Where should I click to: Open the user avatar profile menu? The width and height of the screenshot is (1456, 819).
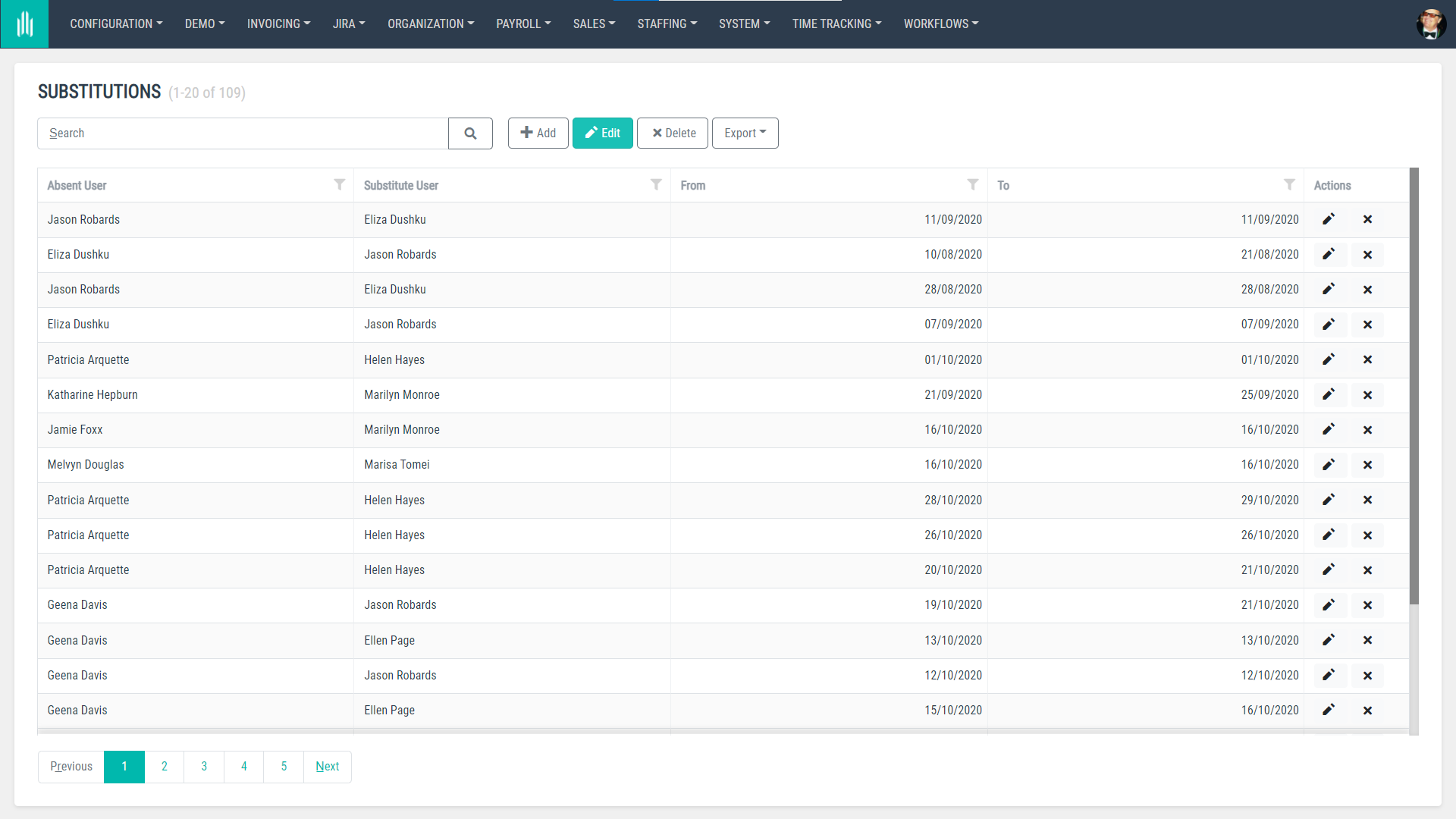tap(1431, 24)
